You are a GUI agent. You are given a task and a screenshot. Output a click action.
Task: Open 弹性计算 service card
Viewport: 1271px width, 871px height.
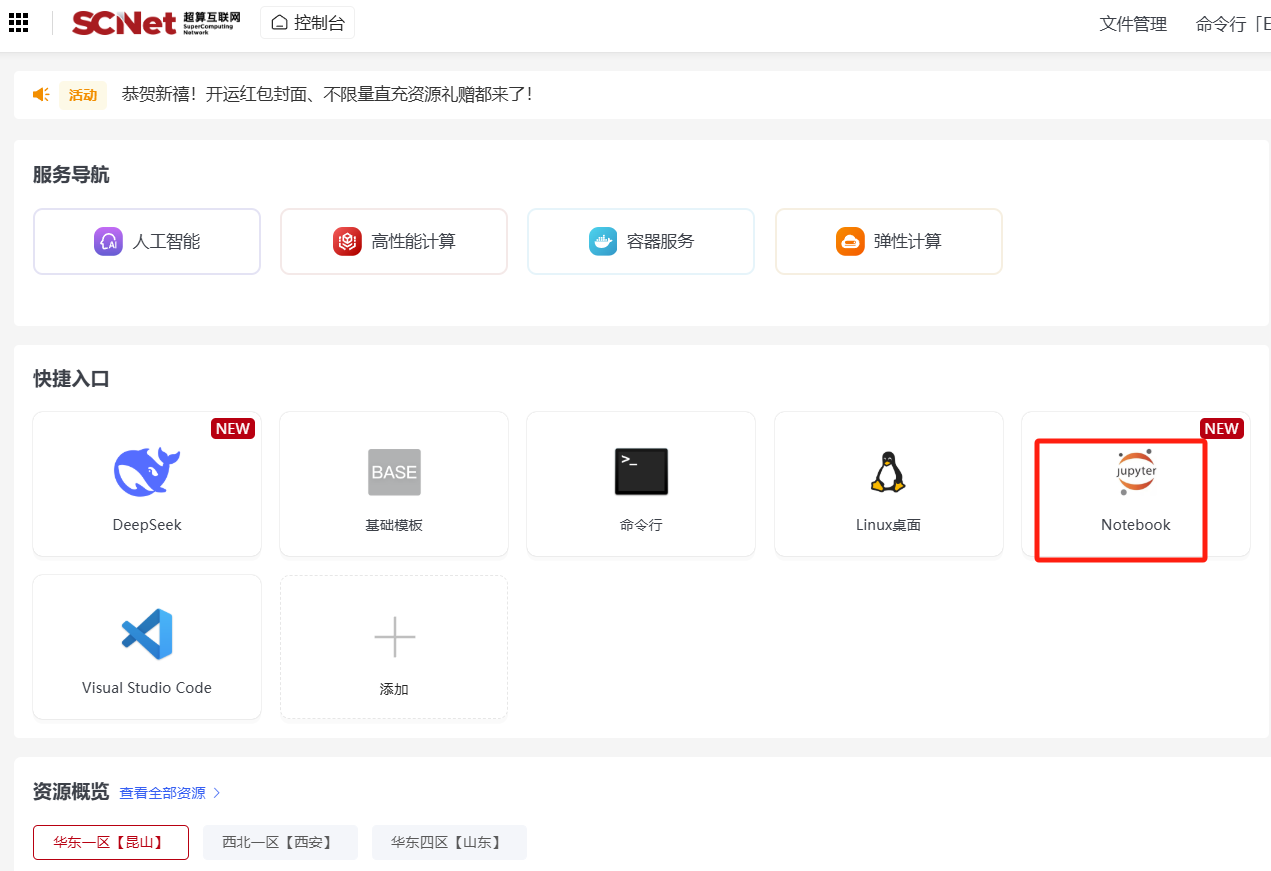pyautogui.click(x=888, y=241)
